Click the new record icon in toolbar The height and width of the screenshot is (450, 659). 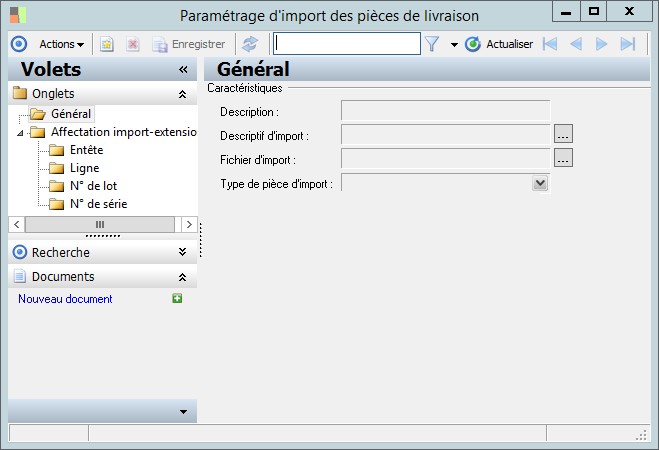(x=107, y=44)
